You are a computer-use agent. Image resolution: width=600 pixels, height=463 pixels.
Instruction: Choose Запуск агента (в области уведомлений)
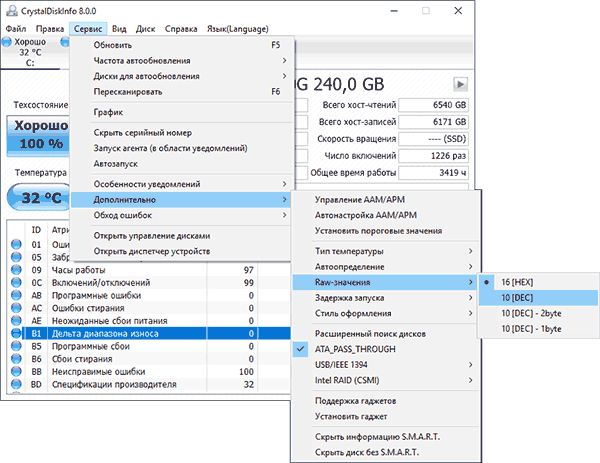pyautogui.click(x=182, y=148)
